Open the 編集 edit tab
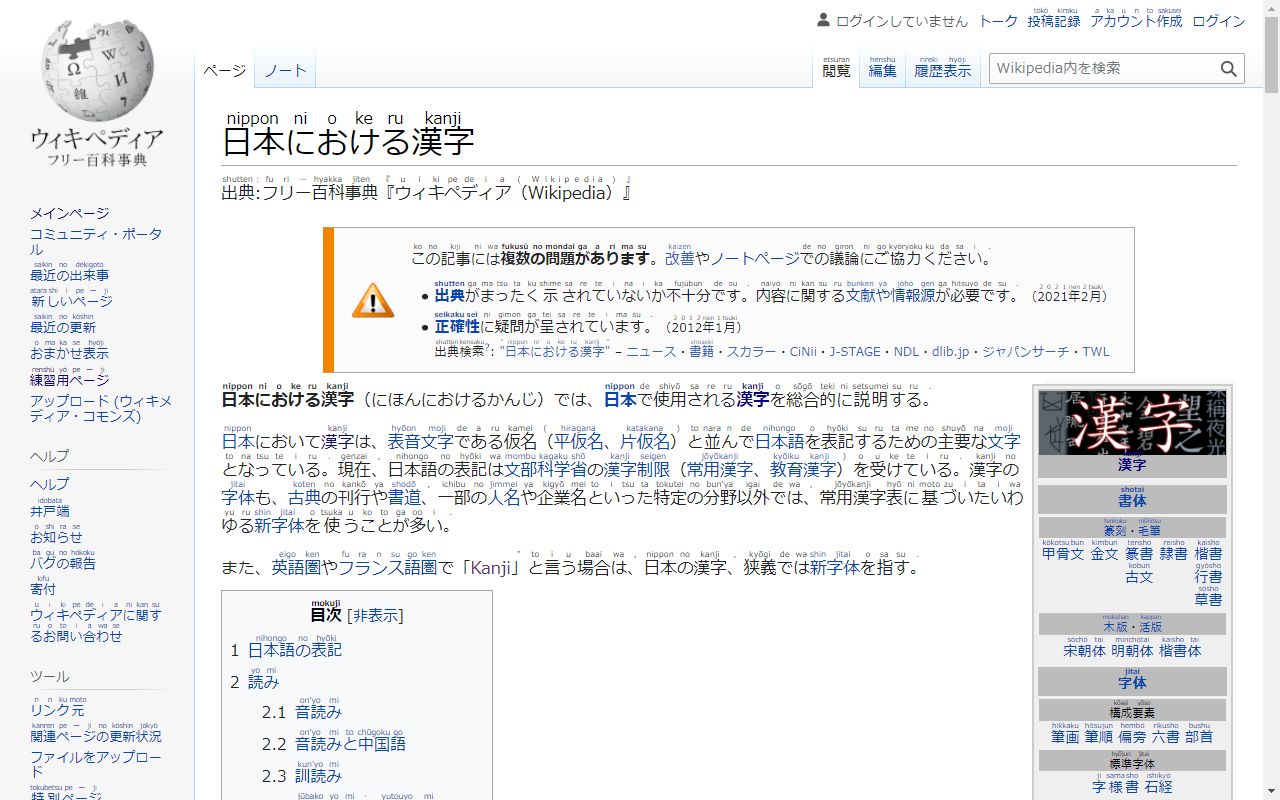Screen dimensions: 1280x800 (x=882, y=70)
